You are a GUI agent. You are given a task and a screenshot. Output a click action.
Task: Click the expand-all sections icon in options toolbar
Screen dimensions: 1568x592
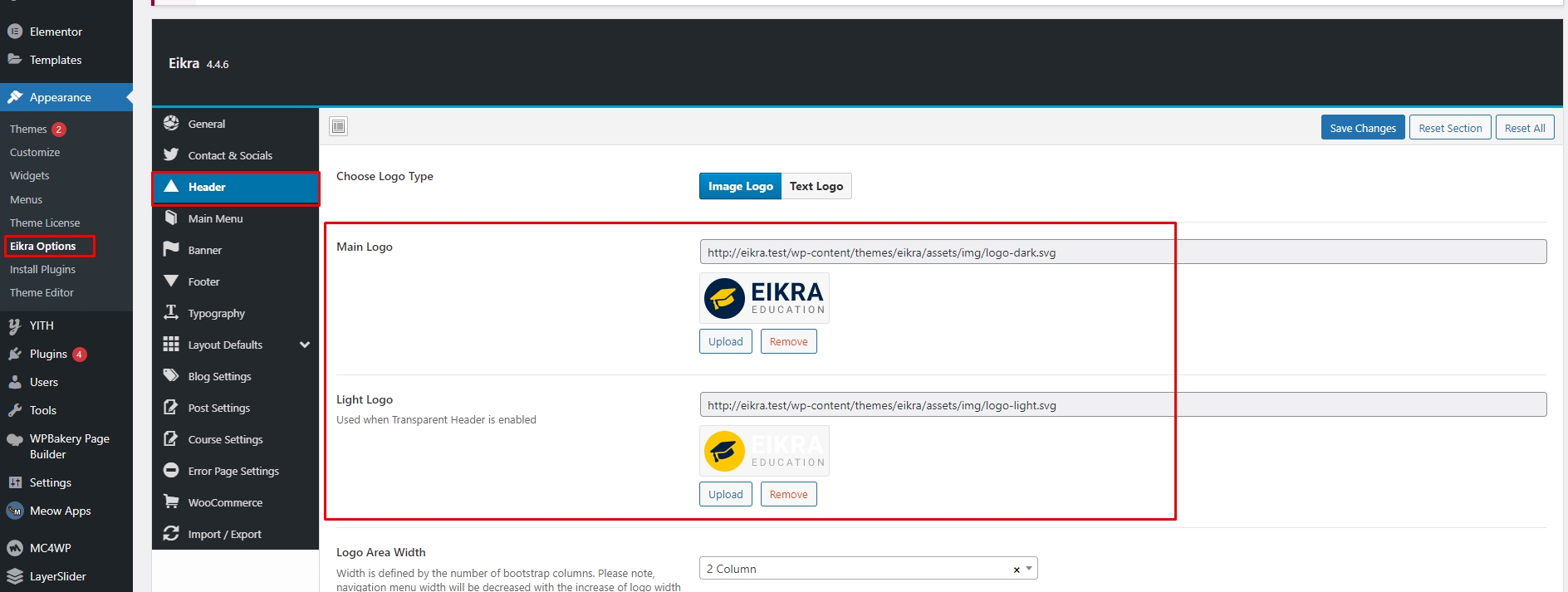click(338, 126)
